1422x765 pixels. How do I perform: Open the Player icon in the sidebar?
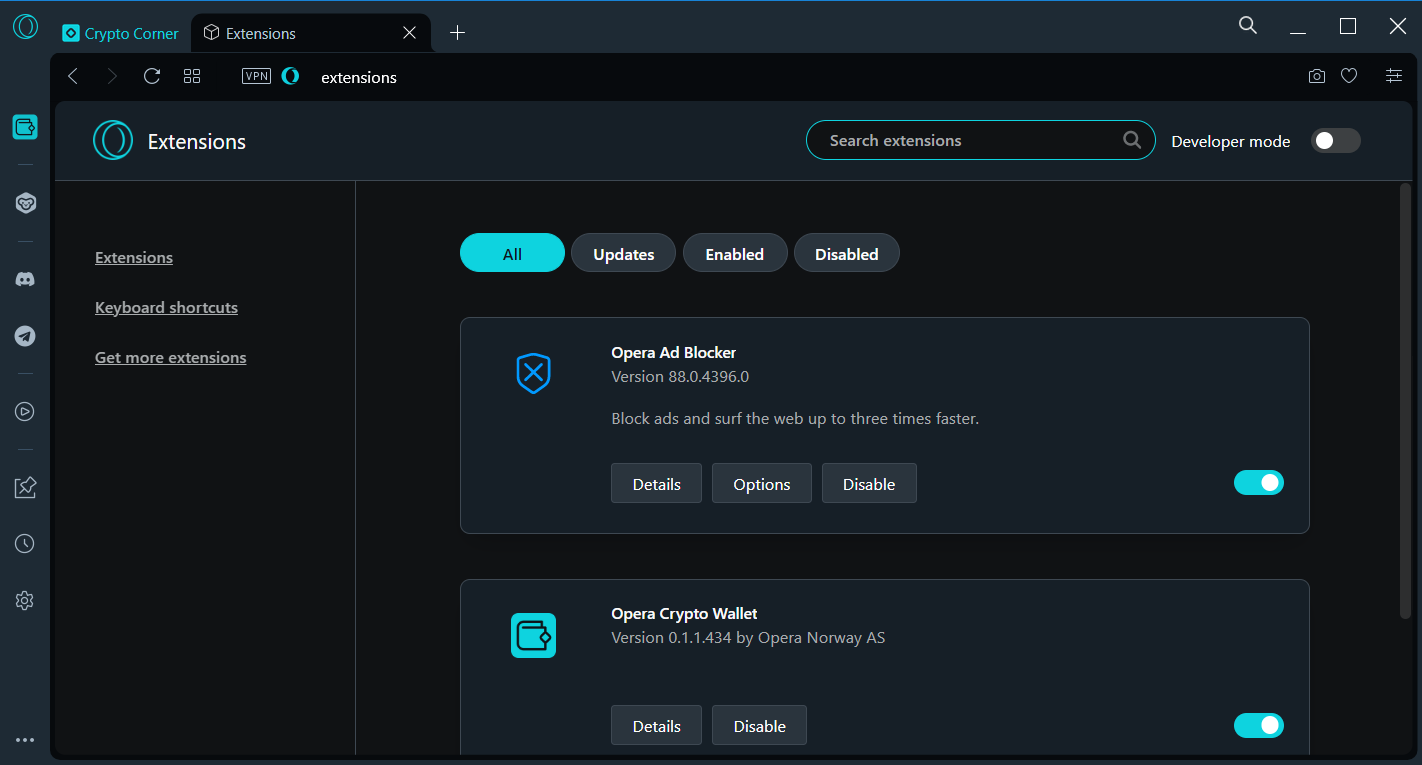tap(25, 411)
